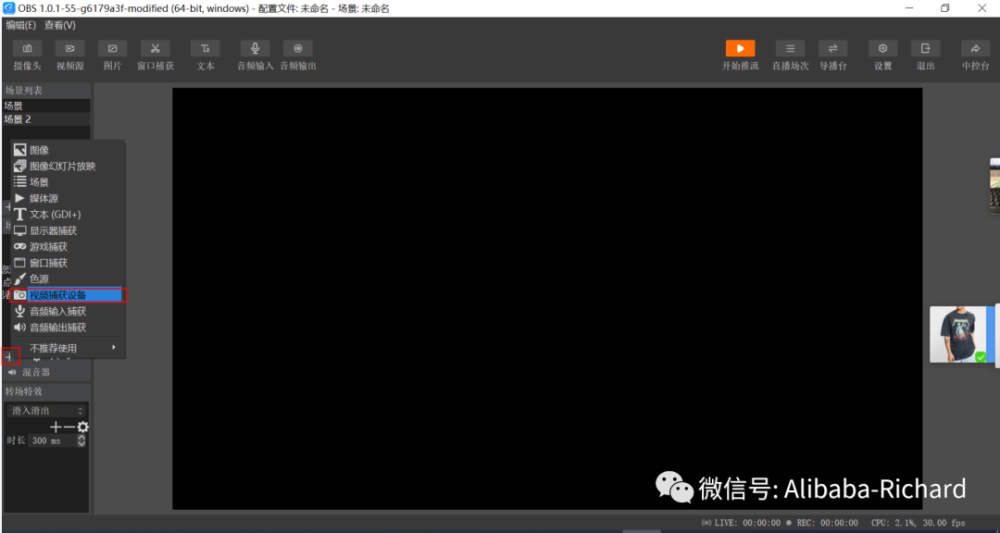
Task: Pick 色源 color source entry
Action: click(68, 279)
